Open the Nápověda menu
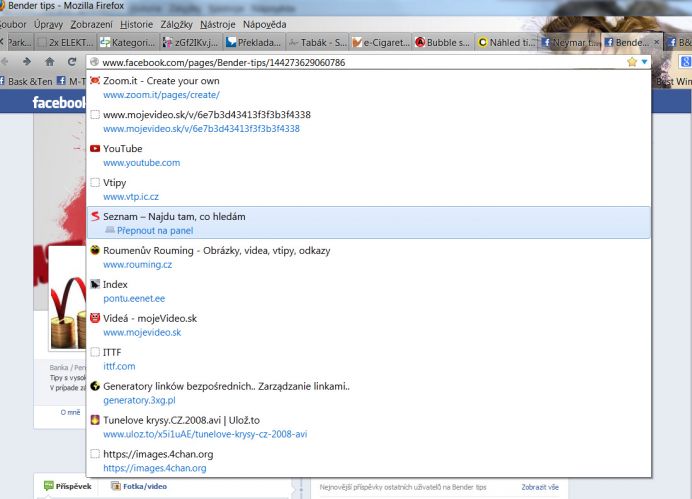 264,25
